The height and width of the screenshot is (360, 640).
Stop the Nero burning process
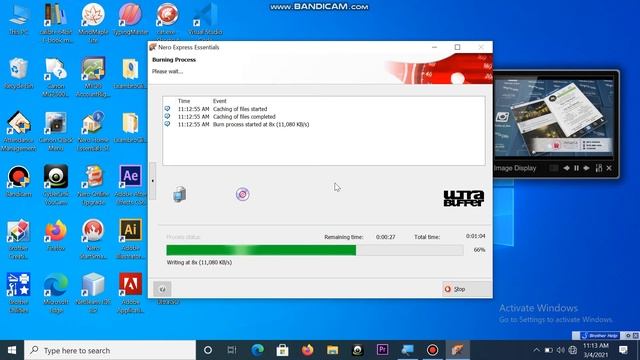click(467, 289)
